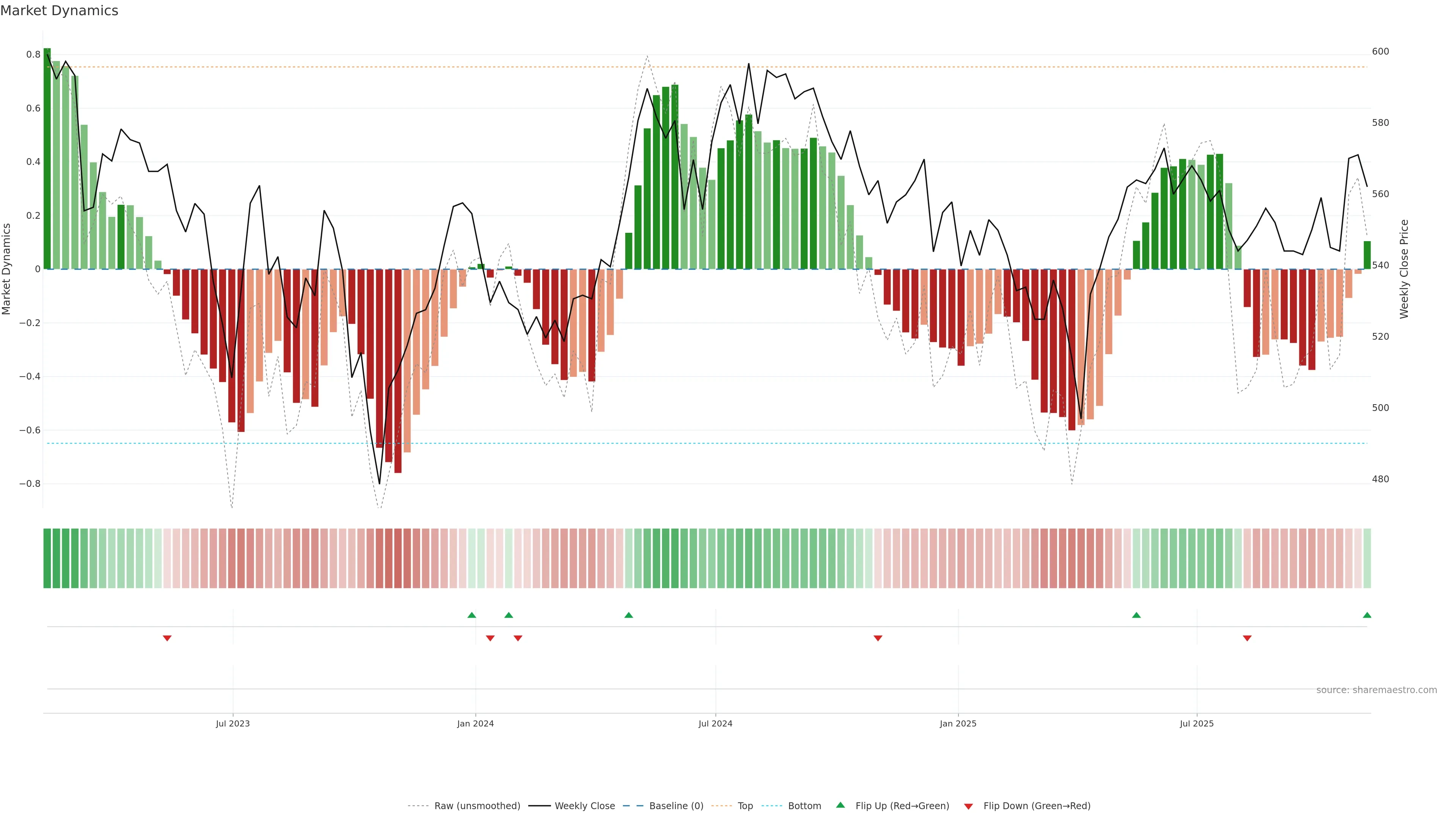The image size is (1456, 819).
Task: Click the last green bar at far right
Action: coord(1367,255)
